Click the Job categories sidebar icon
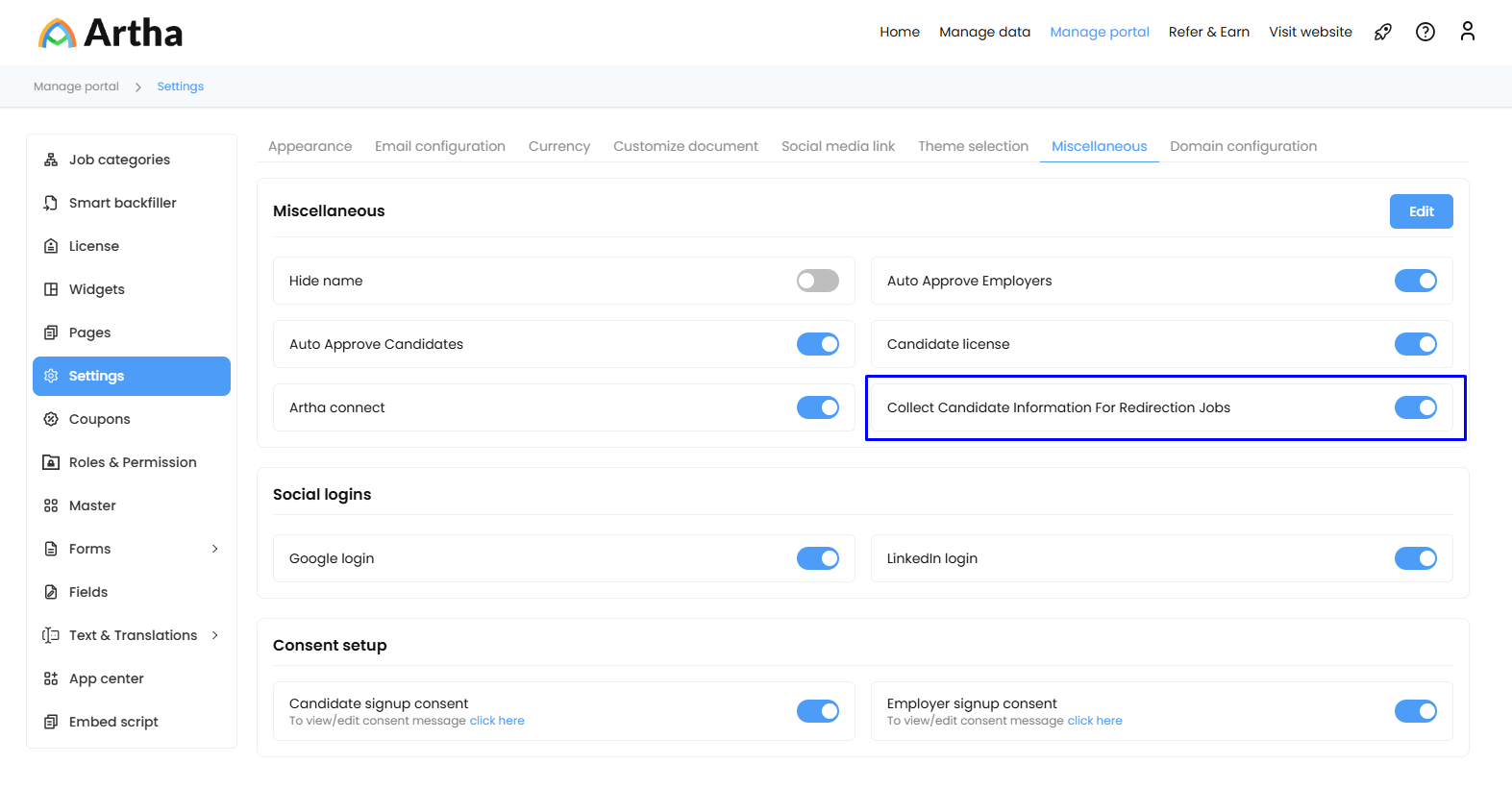 tap(51, 160)
